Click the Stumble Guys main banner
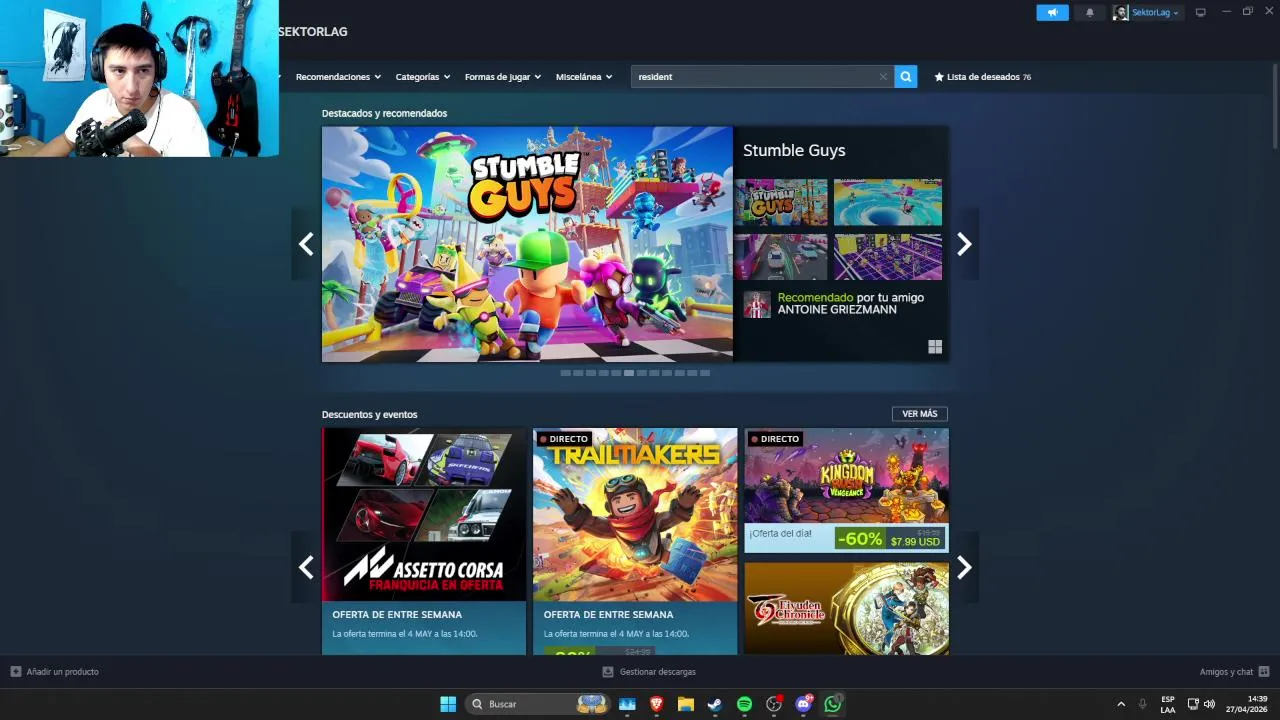This screenshot has height=720, width=1280. [x=527, y=244]
